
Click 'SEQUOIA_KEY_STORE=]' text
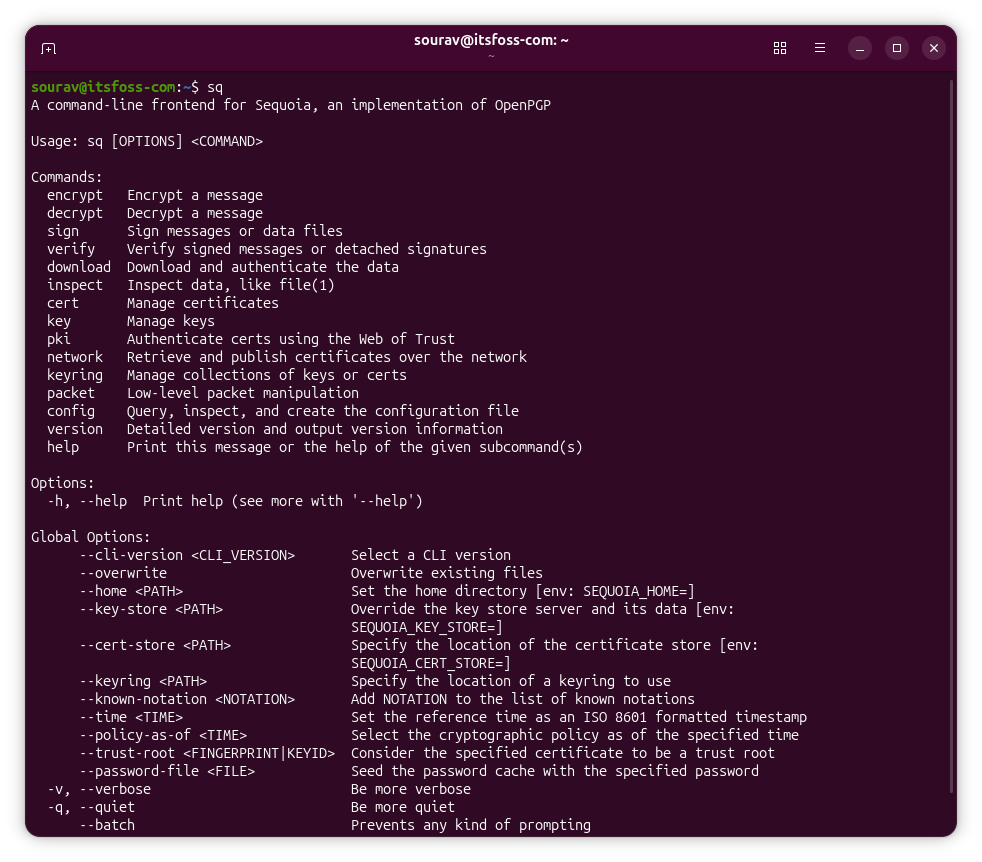(427, 628)
